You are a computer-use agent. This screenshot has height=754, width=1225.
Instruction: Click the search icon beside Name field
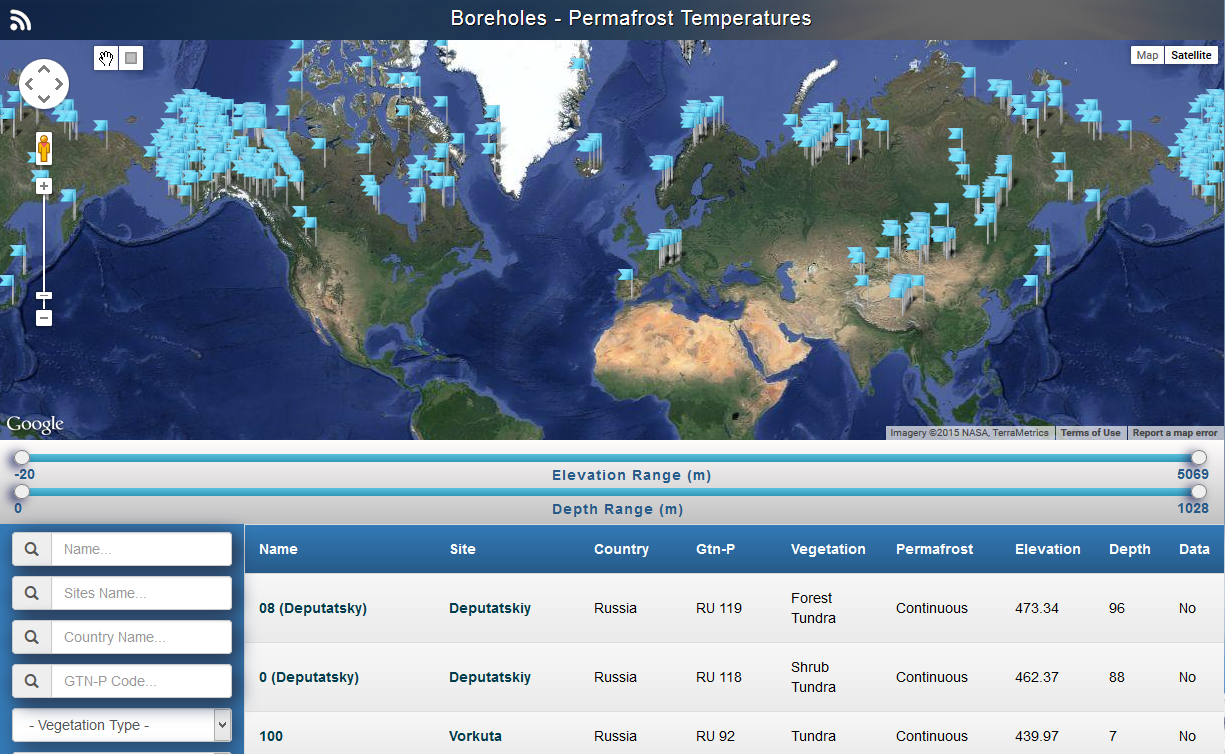point(32,549)
